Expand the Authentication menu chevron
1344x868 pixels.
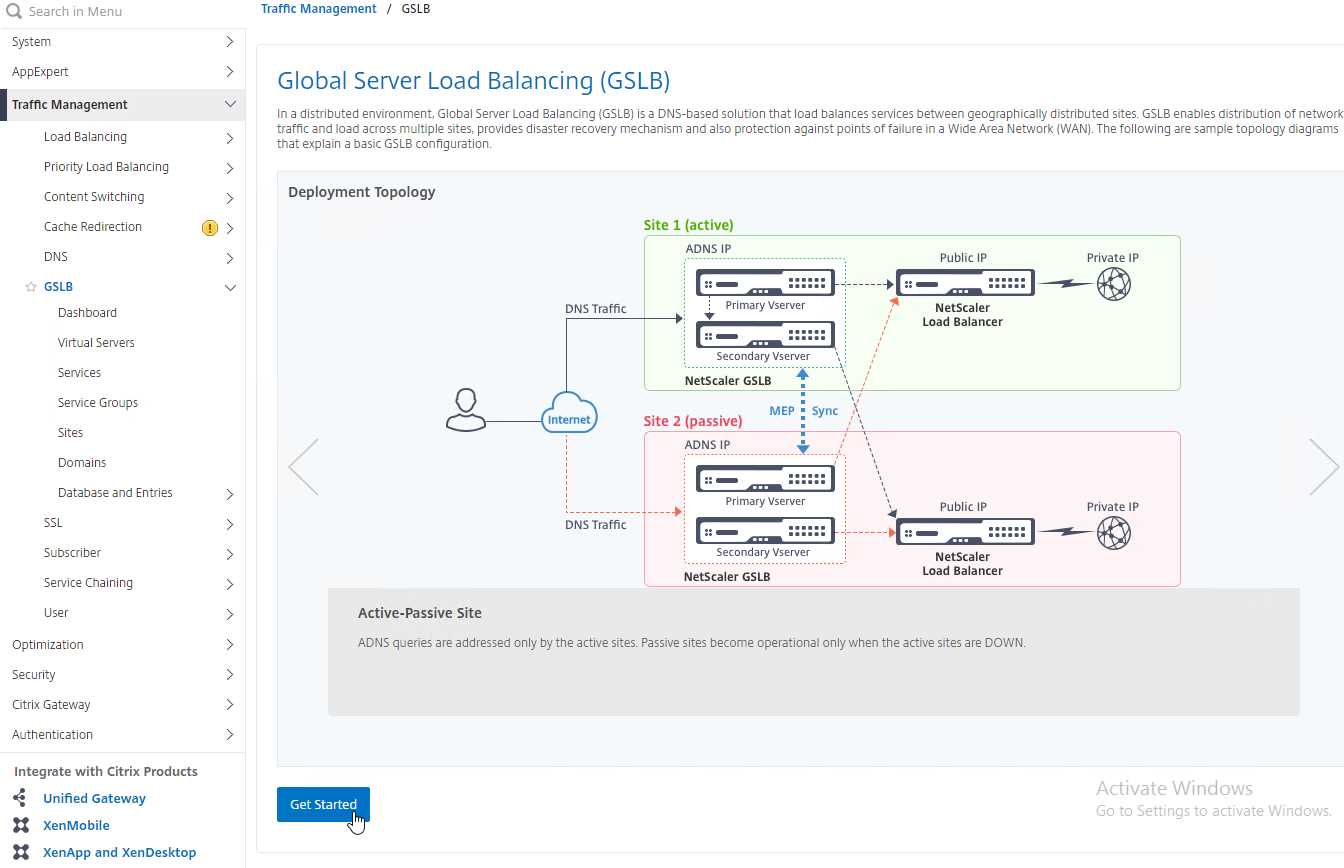[229, 735]
